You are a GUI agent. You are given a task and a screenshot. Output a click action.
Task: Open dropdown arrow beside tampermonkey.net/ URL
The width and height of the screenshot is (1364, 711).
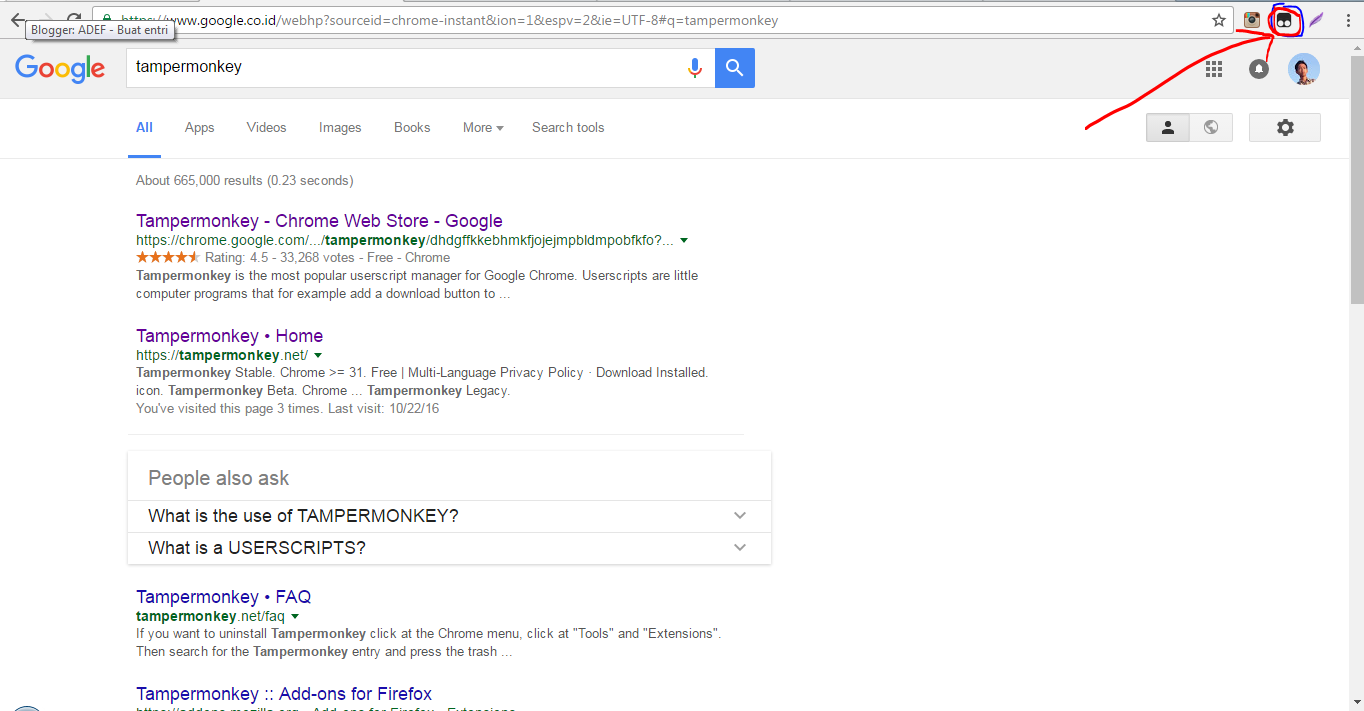pos(318,355)
